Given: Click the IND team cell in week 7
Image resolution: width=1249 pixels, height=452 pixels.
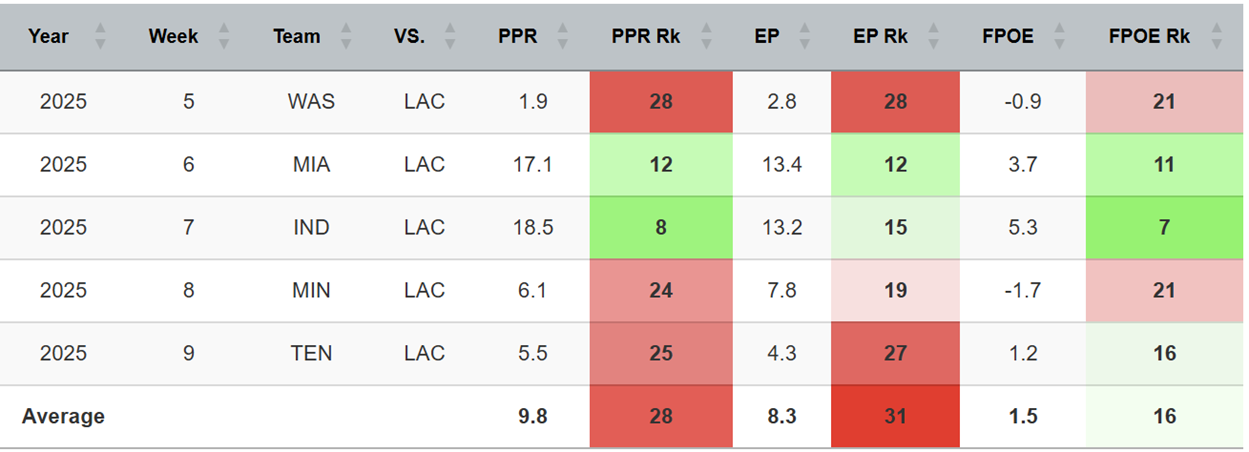Looking at the screenshot, I should (x=311, y=228).
